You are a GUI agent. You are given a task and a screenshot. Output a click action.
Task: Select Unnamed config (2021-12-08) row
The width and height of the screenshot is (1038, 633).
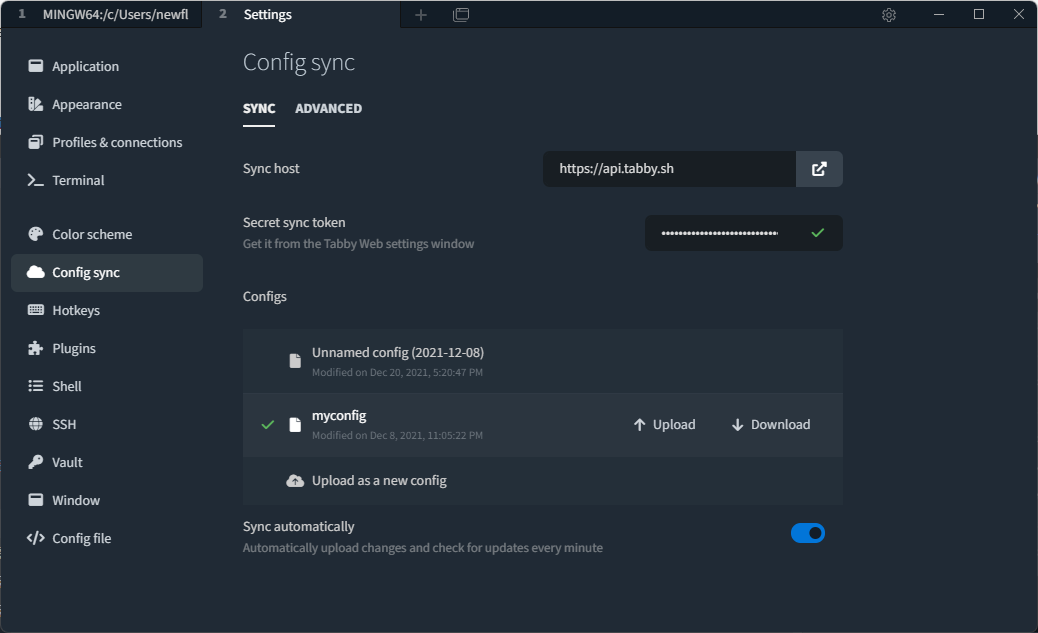click(x=543, y=362)
